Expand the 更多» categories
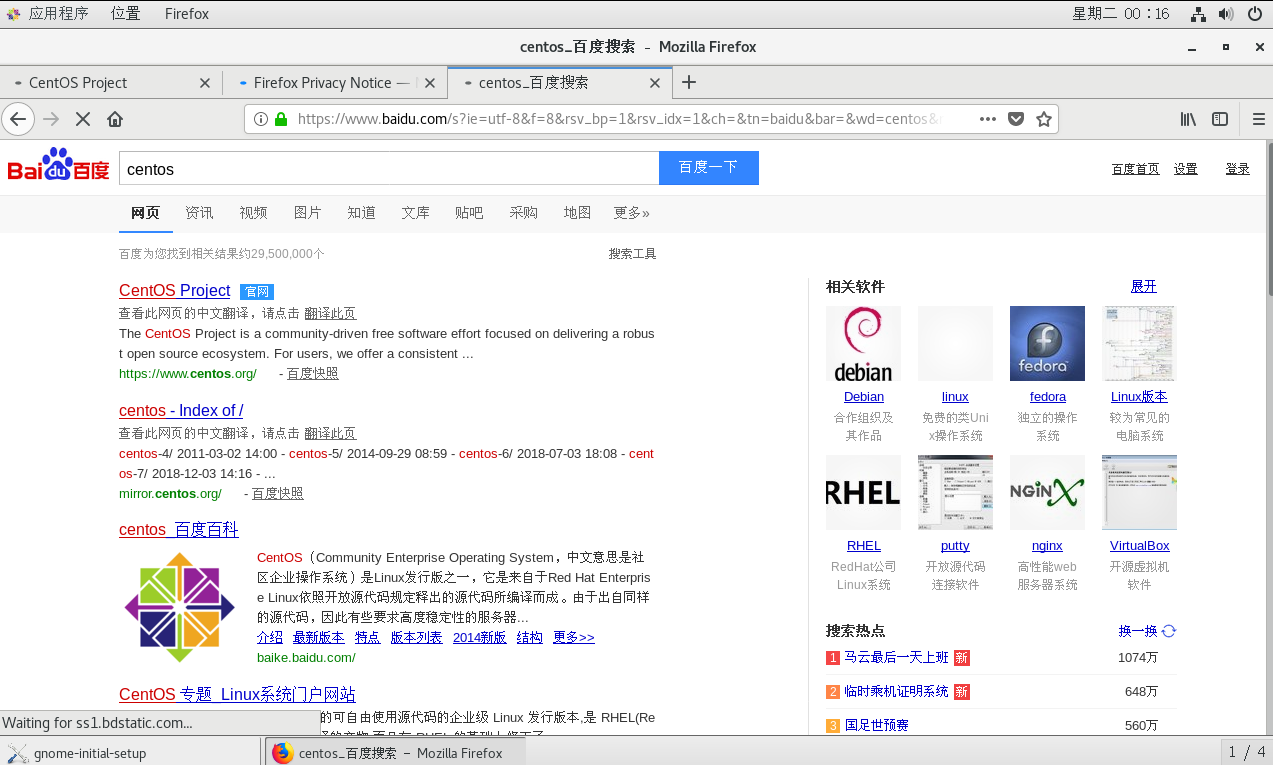Screen dimensions: 1273x765 pyautogui.click(x=632, y=213)
